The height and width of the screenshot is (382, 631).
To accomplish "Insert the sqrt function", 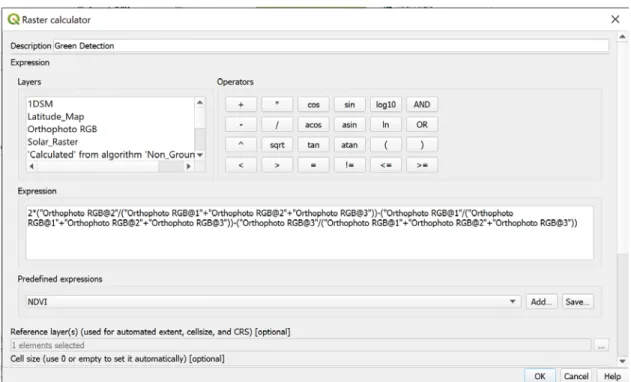I will pos(277,145).
